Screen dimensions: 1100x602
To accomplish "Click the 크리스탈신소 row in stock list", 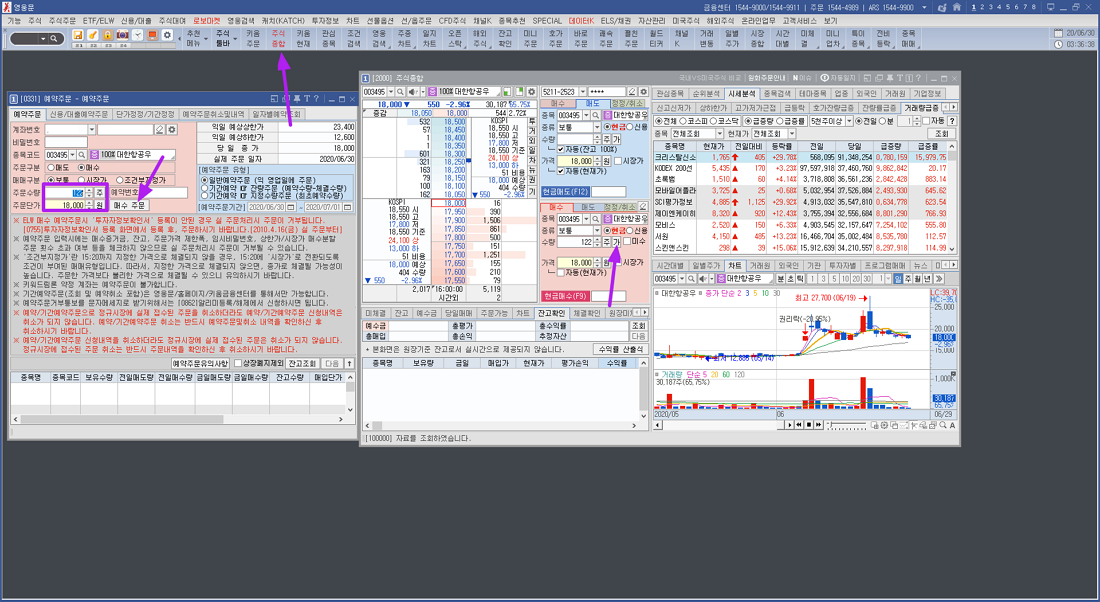I will pos(800,157).
